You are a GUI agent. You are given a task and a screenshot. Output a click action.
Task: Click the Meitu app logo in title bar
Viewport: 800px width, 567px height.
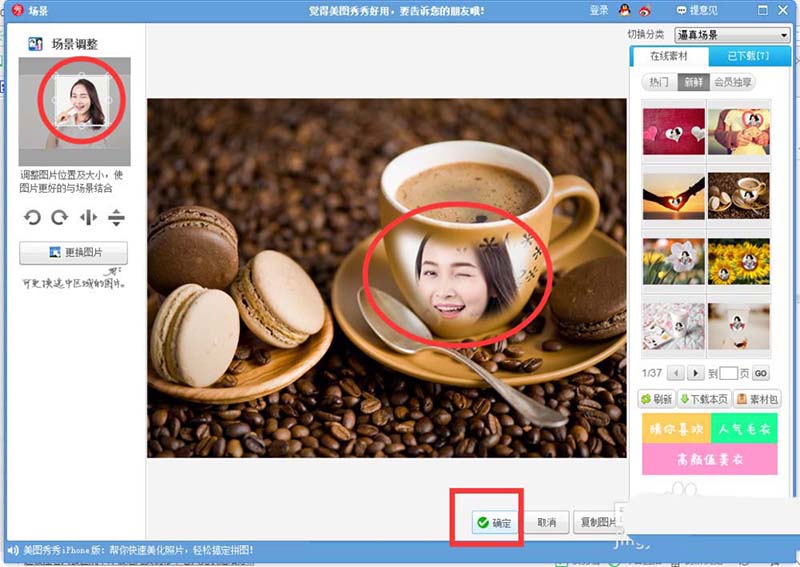18,10
